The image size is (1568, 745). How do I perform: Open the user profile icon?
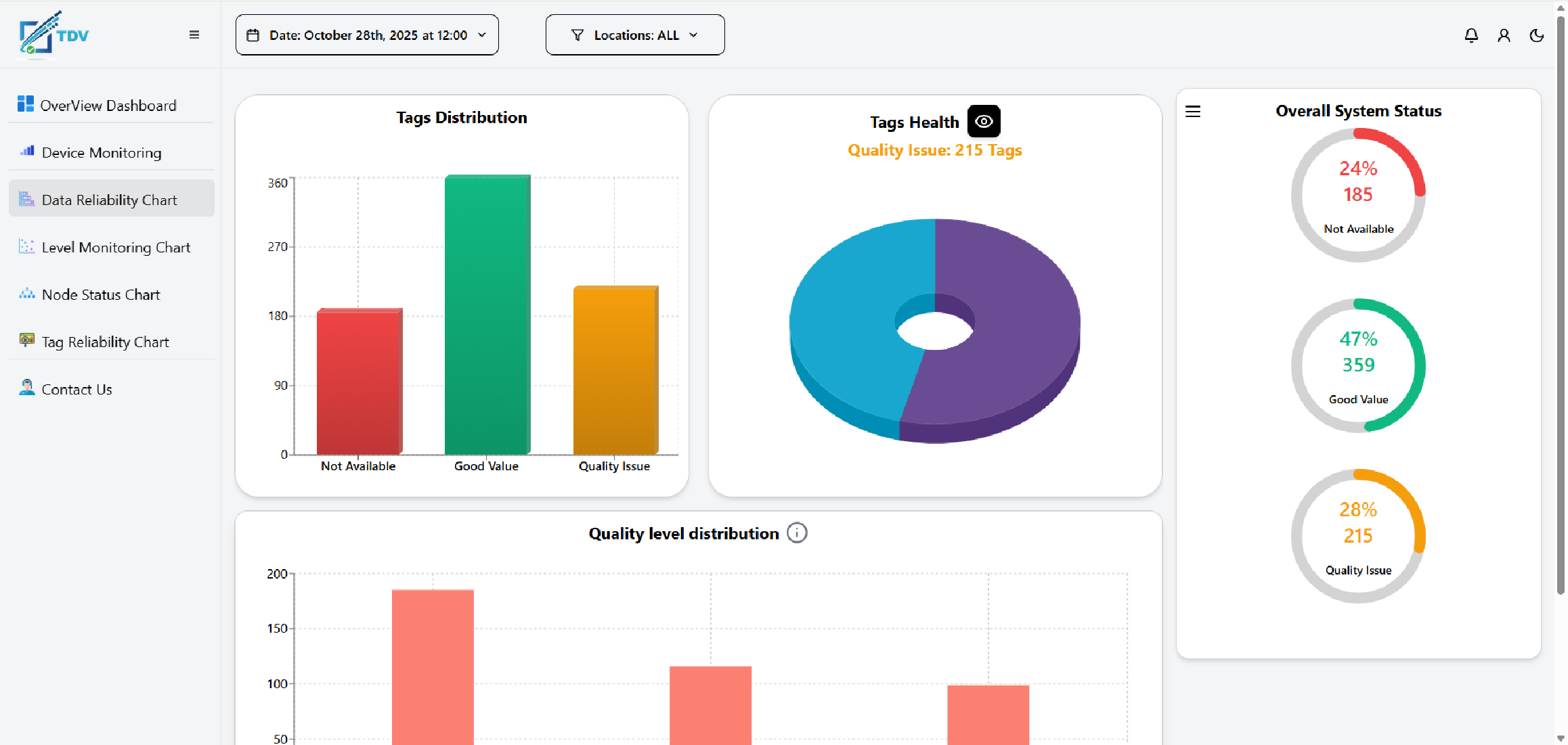[1504, 35]
